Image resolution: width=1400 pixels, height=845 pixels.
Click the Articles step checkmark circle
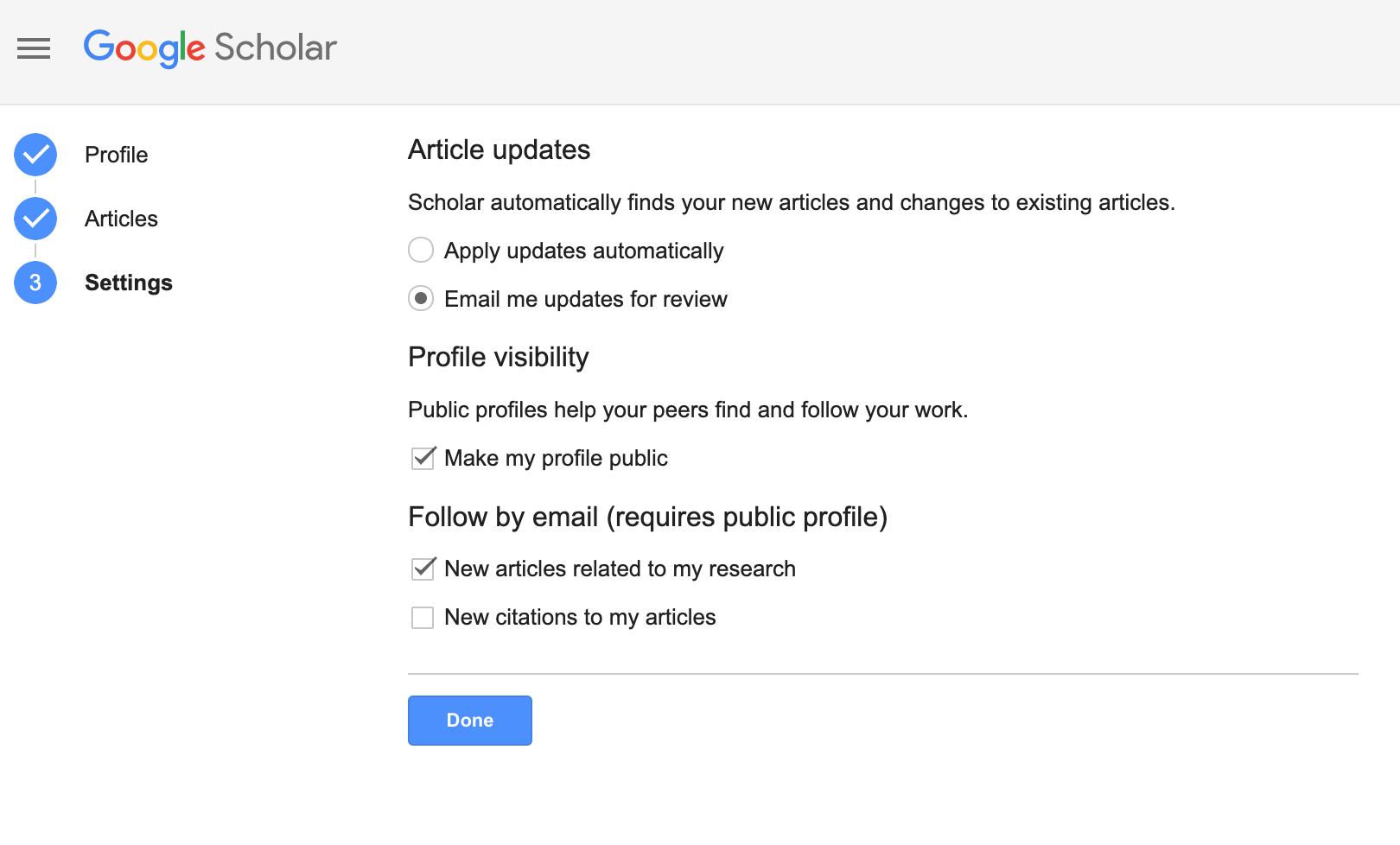(x=35, y=219)
